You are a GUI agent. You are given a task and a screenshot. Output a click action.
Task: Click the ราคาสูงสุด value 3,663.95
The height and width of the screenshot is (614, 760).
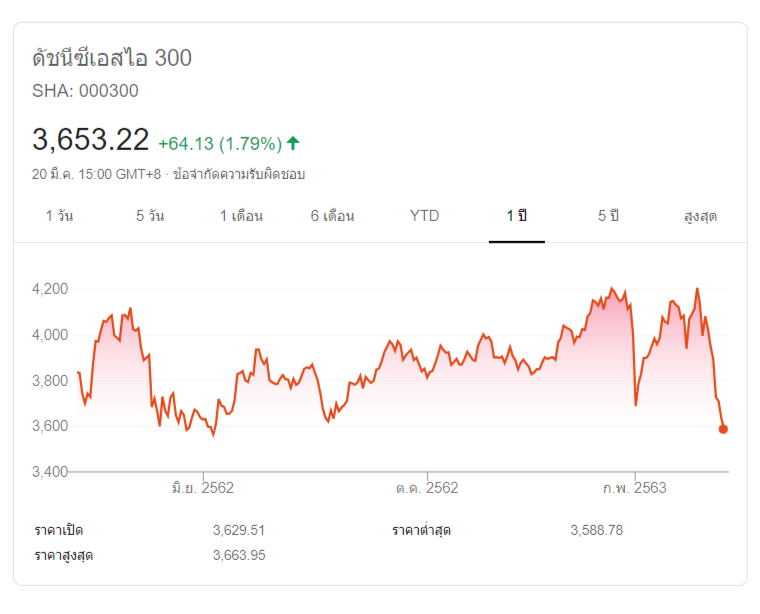(238, 555)
